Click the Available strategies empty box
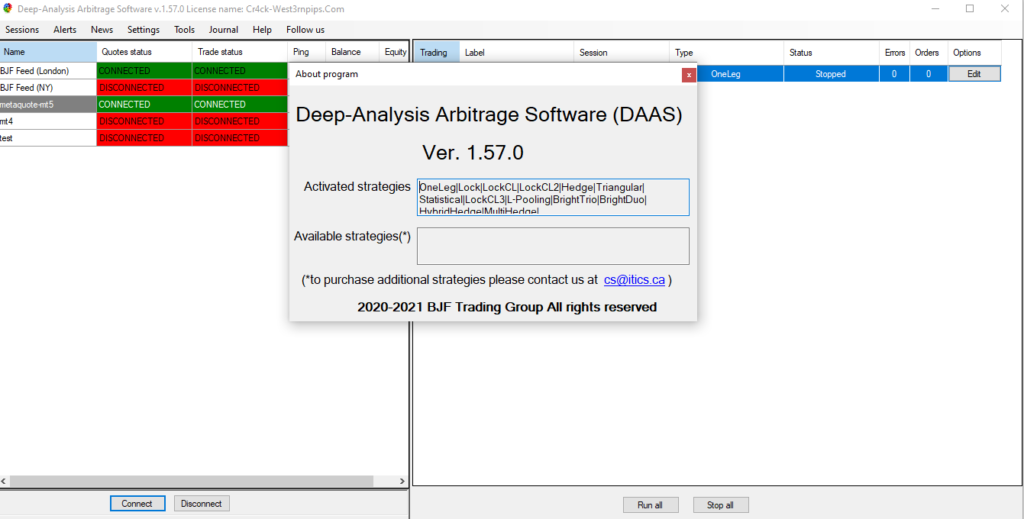The height and width of the screenshot is (519, 1024). [553, 246]
